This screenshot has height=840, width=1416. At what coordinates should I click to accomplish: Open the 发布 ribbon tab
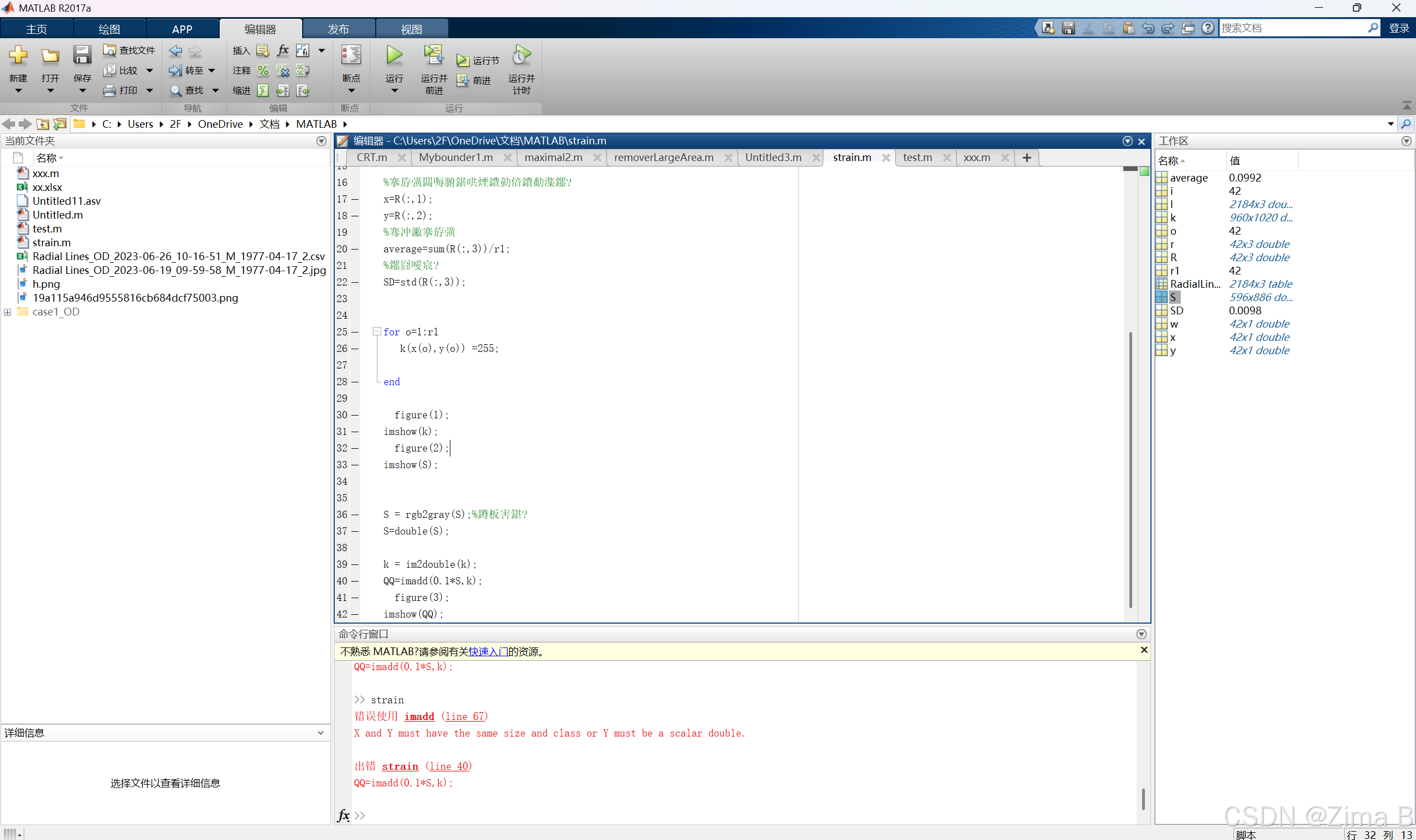pyautogui.click(x=339, y=29)
